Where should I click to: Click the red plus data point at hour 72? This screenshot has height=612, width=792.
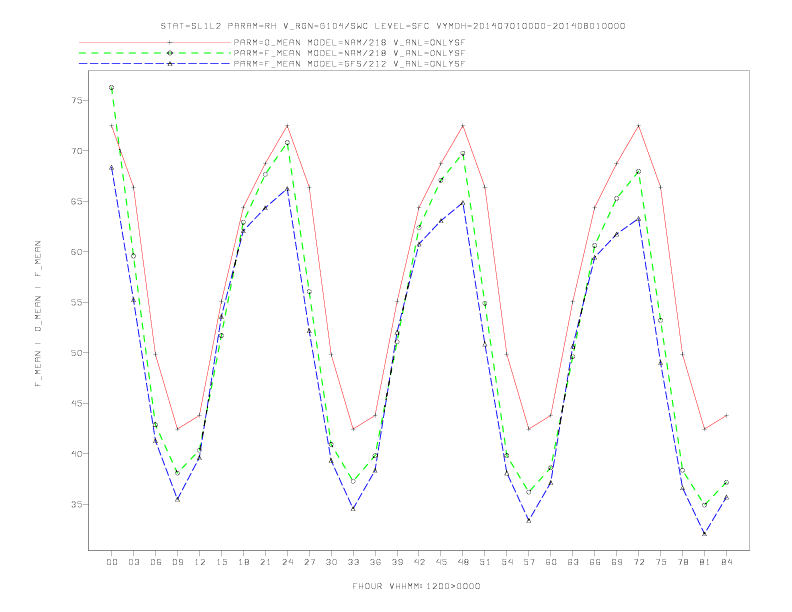point(638,126)
